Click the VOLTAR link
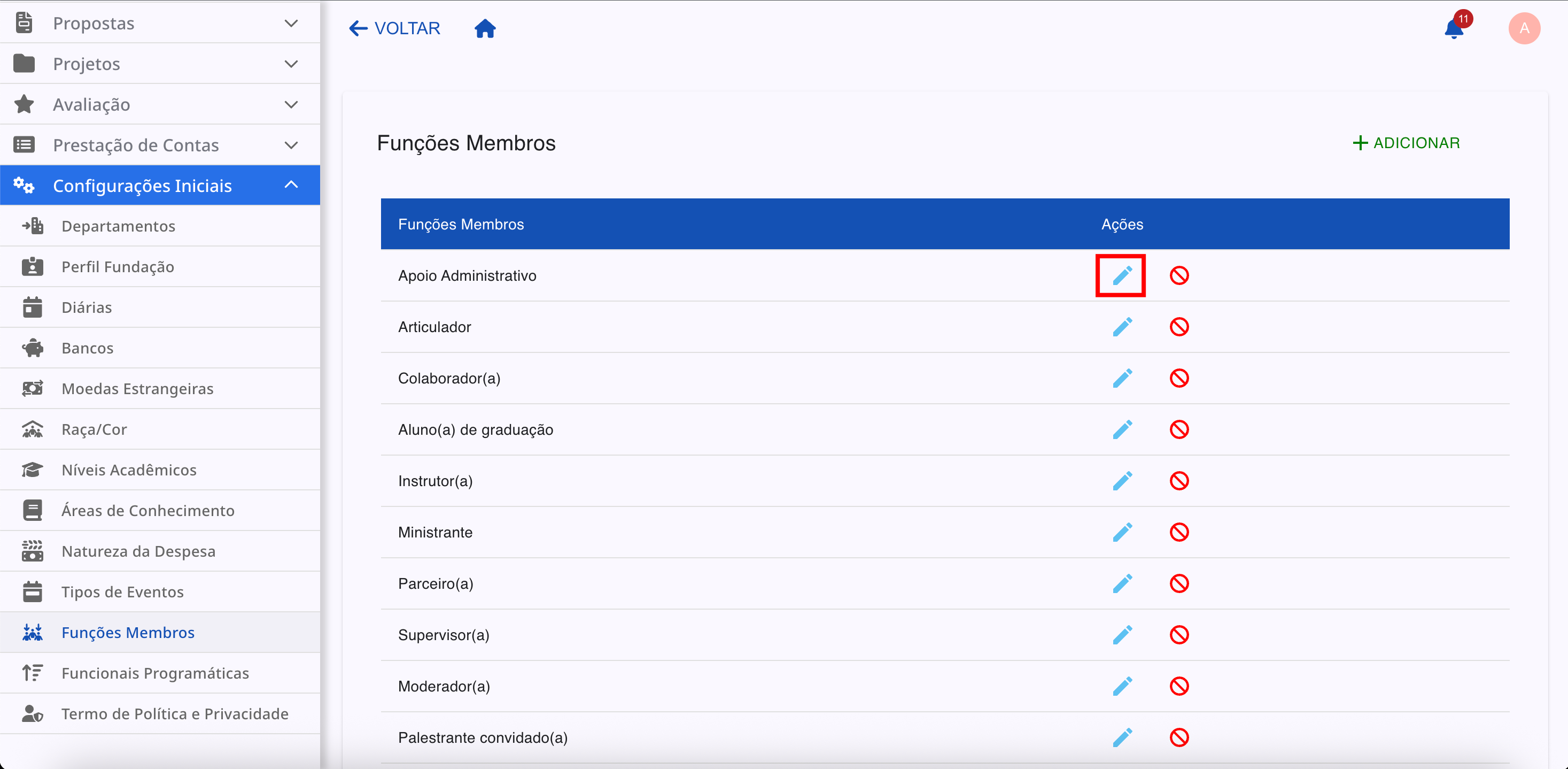 pyautogui.click(x=394, y=28)
